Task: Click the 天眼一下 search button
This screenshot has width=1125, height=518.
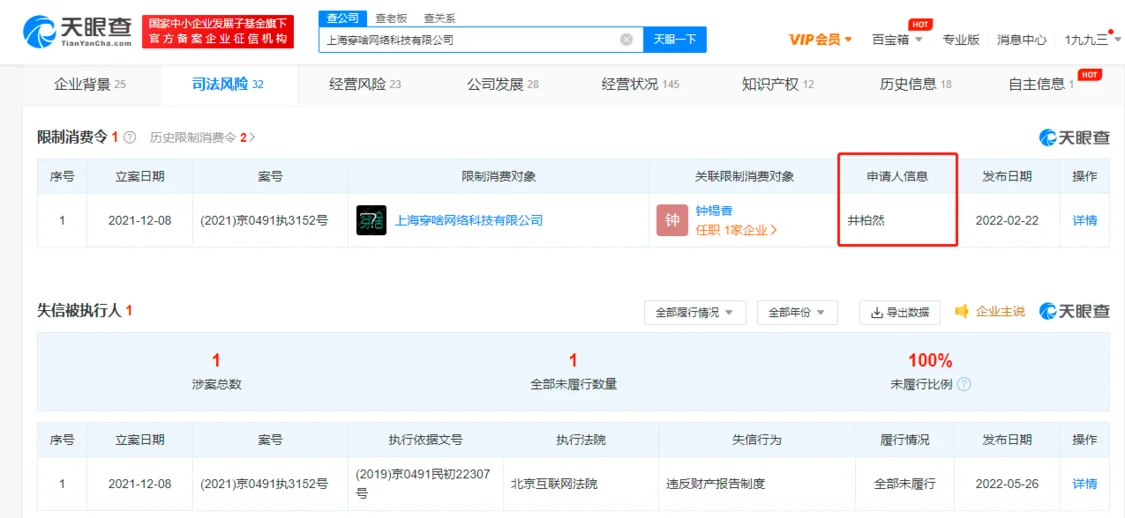Action: click(674, 40)
